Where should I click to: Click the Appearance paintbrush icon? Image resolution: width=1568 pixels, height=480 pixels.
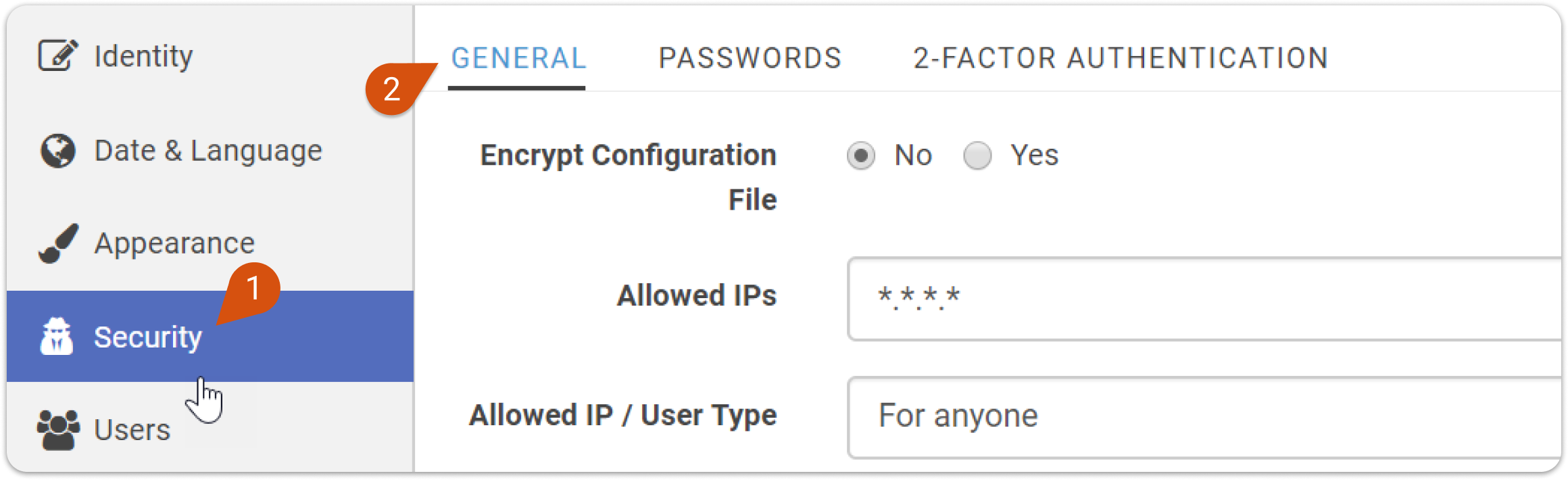pos(58,243)
